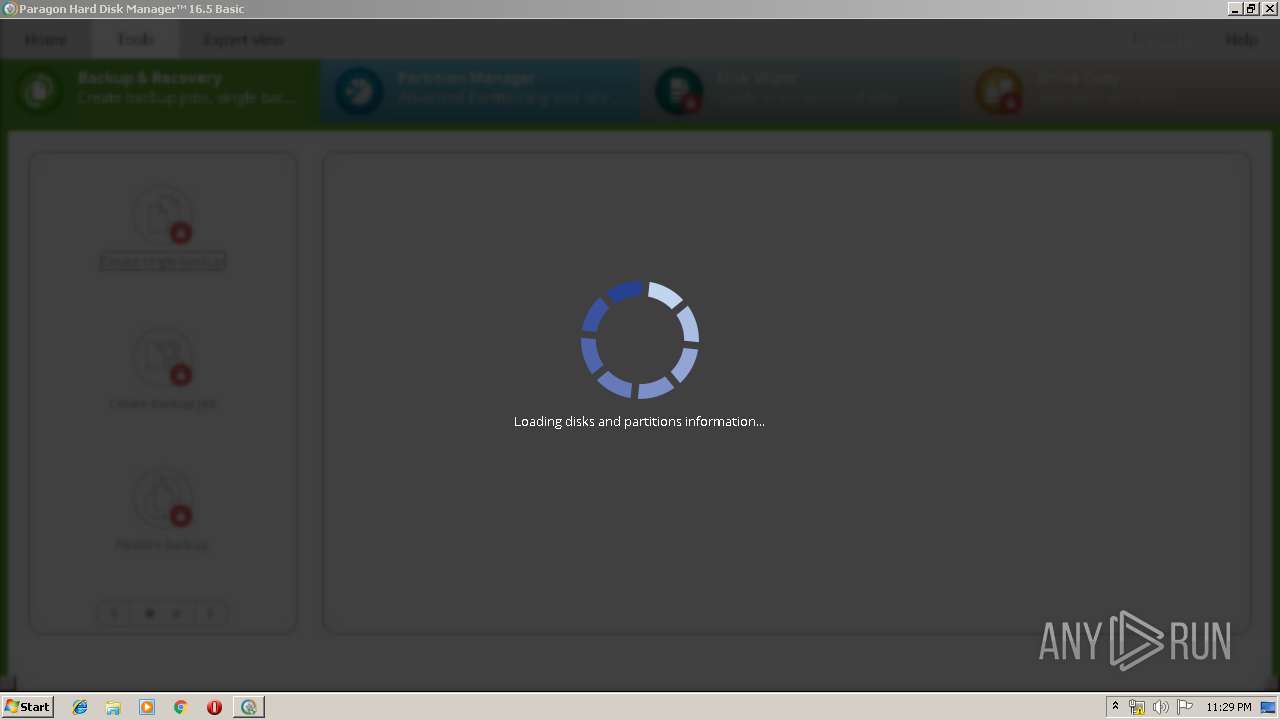Open the Help menu
Screen dimensions: 1280x720
1242,40
